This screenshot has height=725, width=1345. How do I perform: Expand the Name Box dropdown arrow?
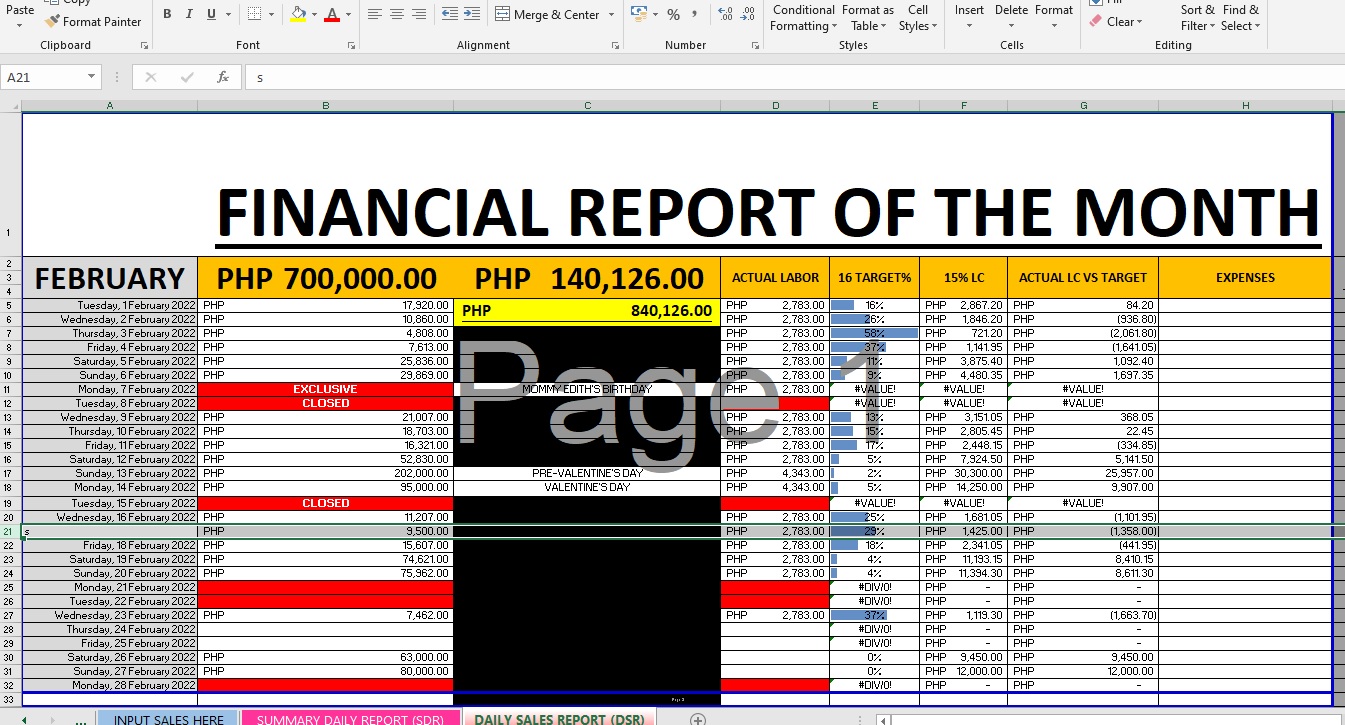coord(92,77)
